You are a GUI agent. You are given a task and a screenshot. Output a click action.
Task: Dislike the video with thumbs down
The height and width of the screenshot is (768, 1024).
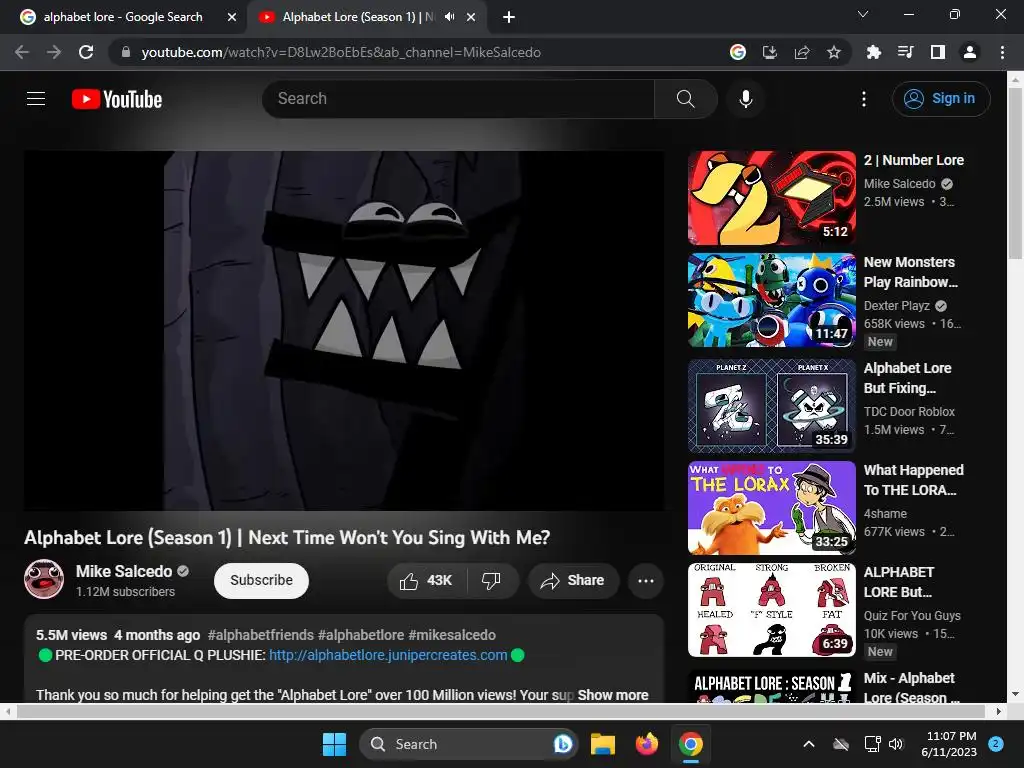(492, 581)
